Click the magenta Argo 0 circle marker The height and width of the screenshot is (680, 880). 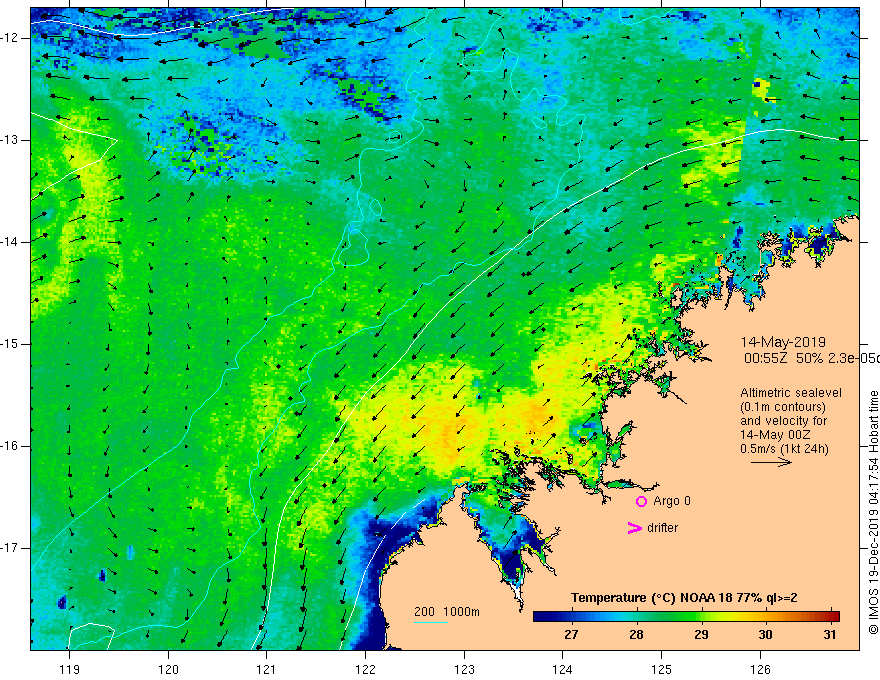pyautogui.click(x=641, y=502)
